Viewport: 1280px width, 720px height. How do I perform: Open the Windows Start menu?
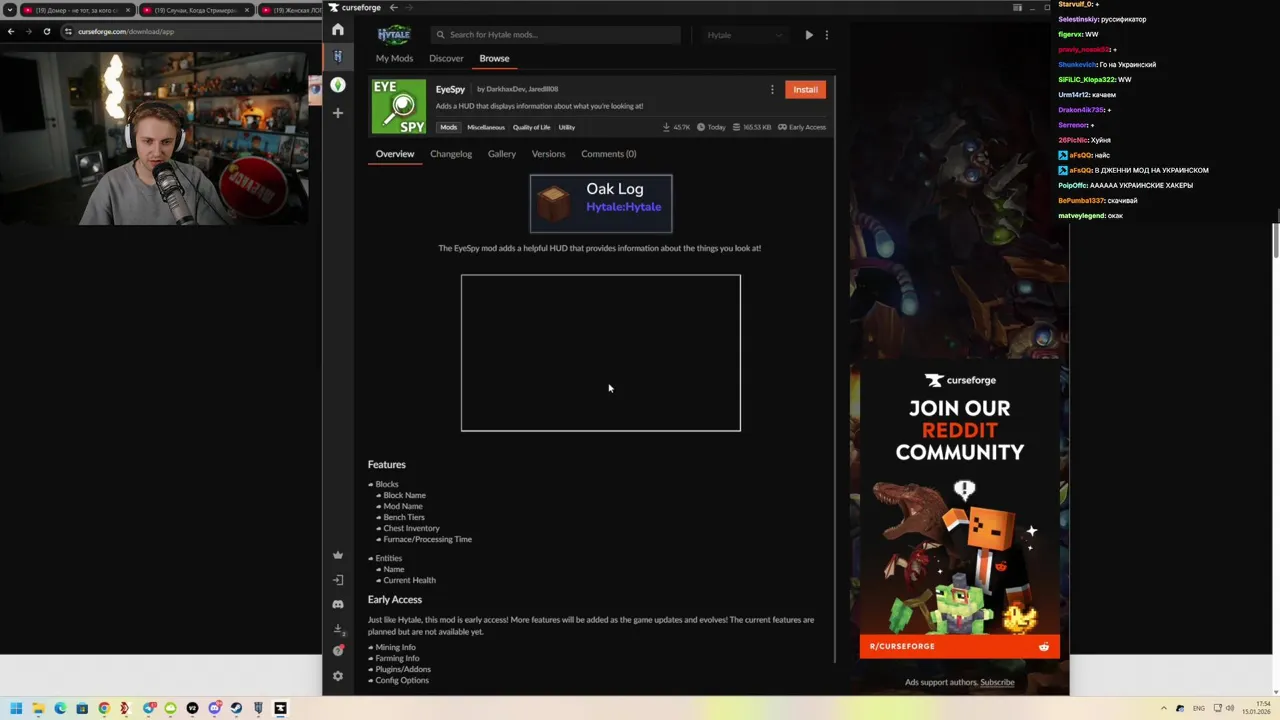coord(16,708)
